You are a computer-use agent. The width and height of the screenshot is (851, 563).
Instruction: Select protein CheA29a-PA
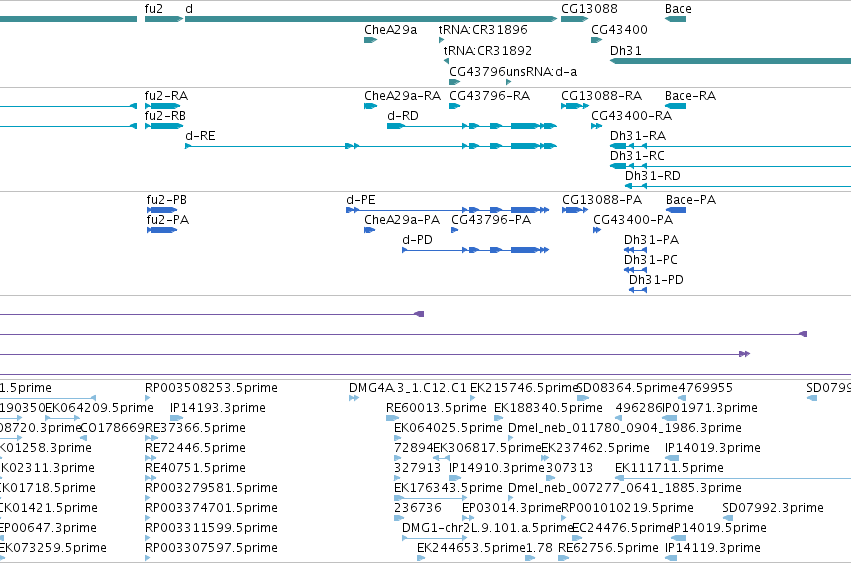(370, 230)
